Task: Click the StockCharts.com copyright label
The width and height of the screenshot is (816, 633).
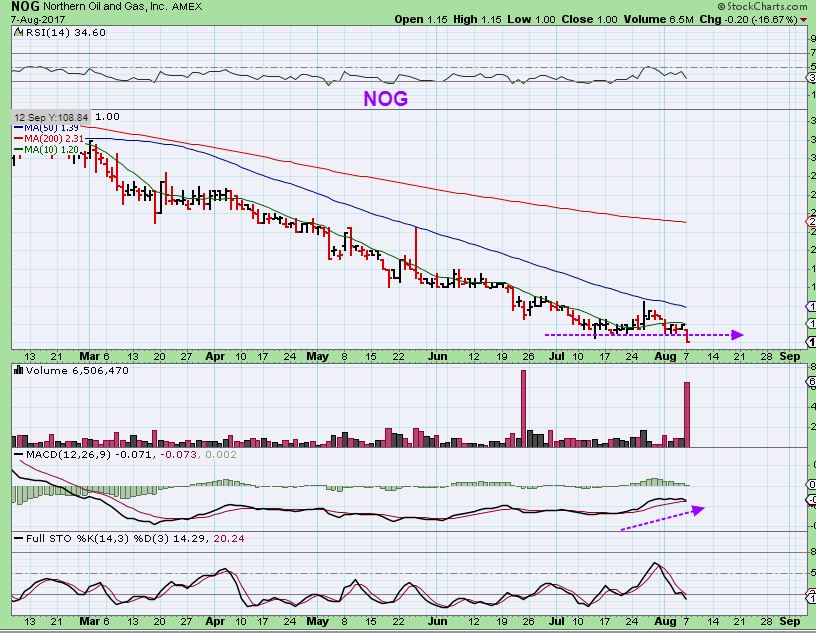Action: coord(762,6)
